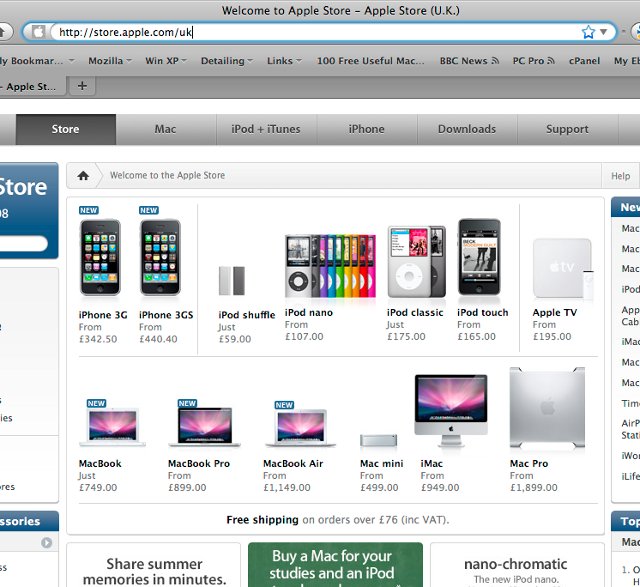640x587 pixels.
Task: Select the Apple Store browser tab
Action: click(32, 87)
